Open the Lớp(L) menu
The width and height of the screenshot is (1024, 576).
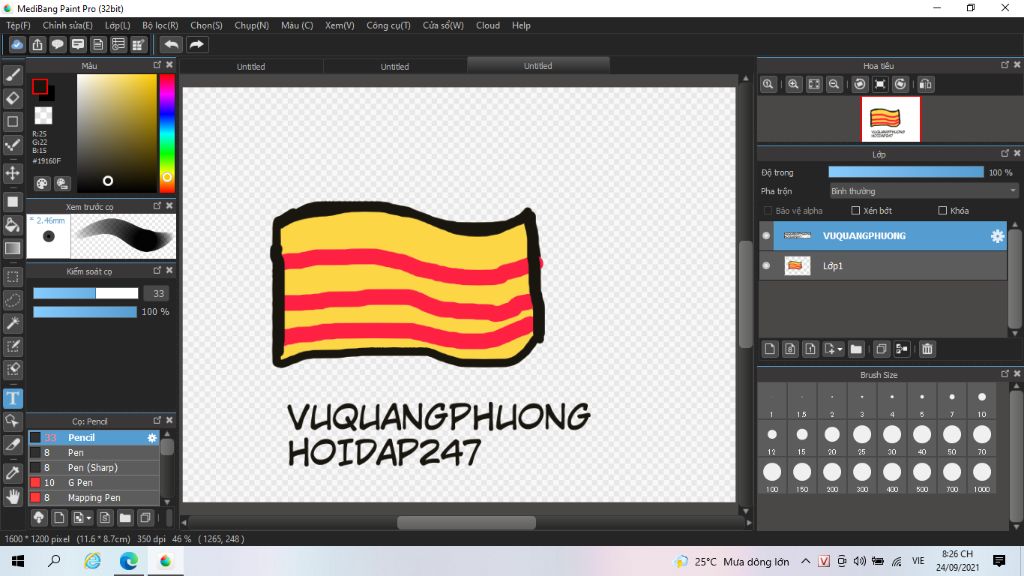[118, 25]
